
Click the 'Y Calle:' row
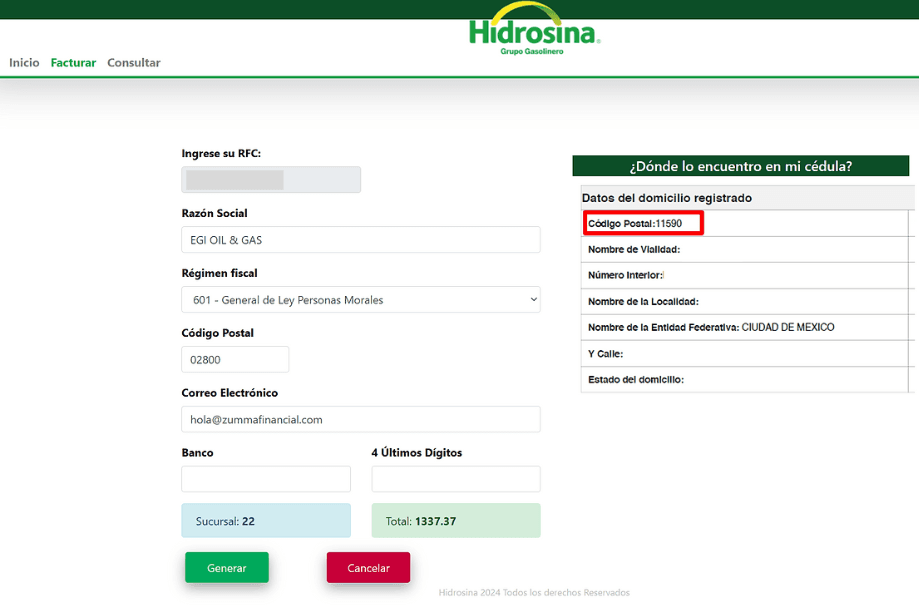click(744, 353)
